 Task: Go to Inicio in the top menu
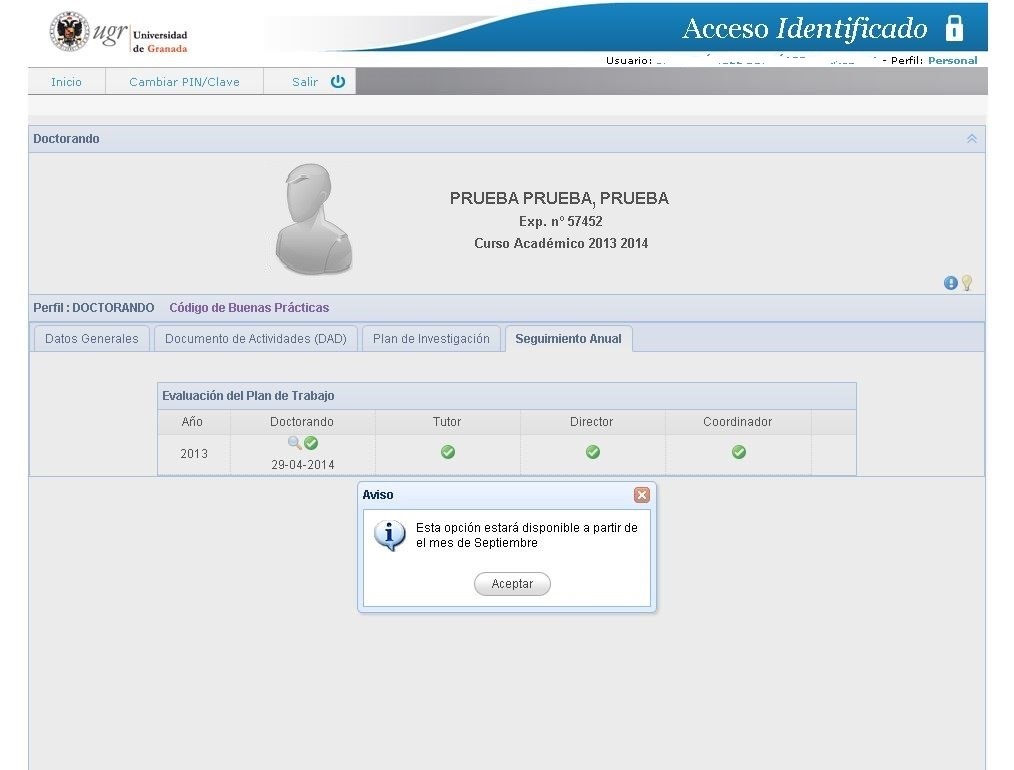pyautogui.click(x=66, y=82)
